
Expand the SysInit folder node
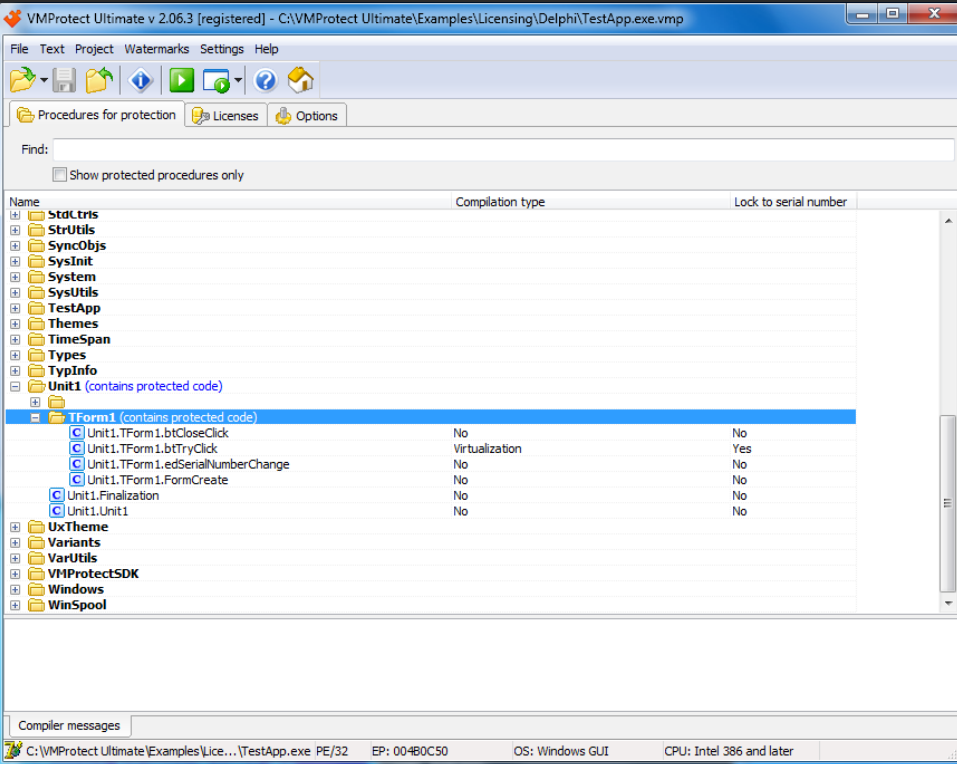(x=15, y=261)
